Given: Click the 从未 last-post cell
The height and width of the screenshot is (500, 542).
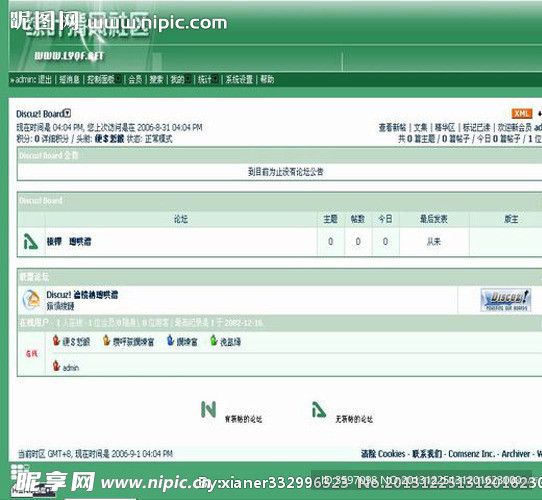Looking at the screenshot, I should pos(434,241).
